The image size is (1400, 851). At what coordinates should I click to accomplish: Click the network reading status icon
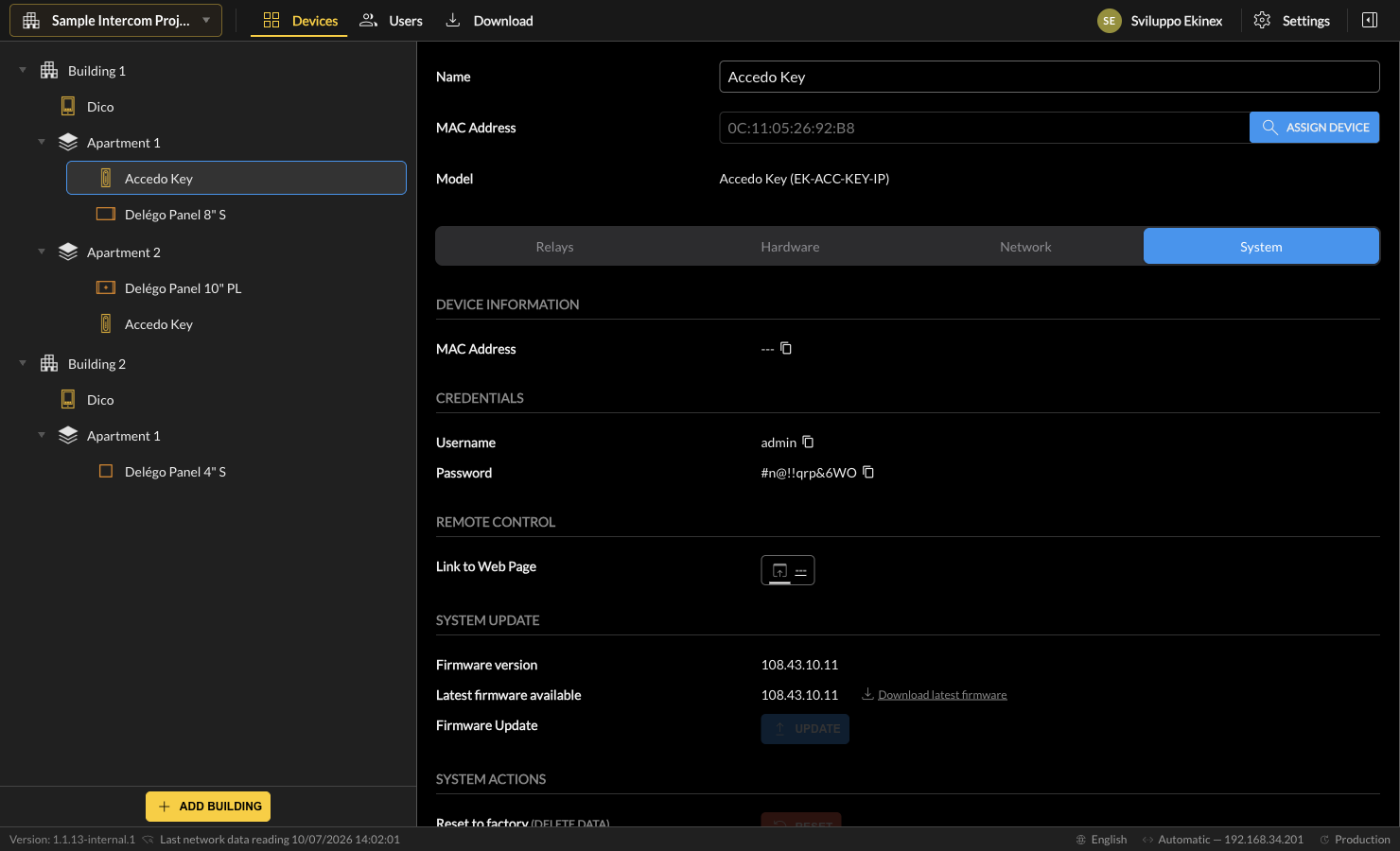pos(149,840)
